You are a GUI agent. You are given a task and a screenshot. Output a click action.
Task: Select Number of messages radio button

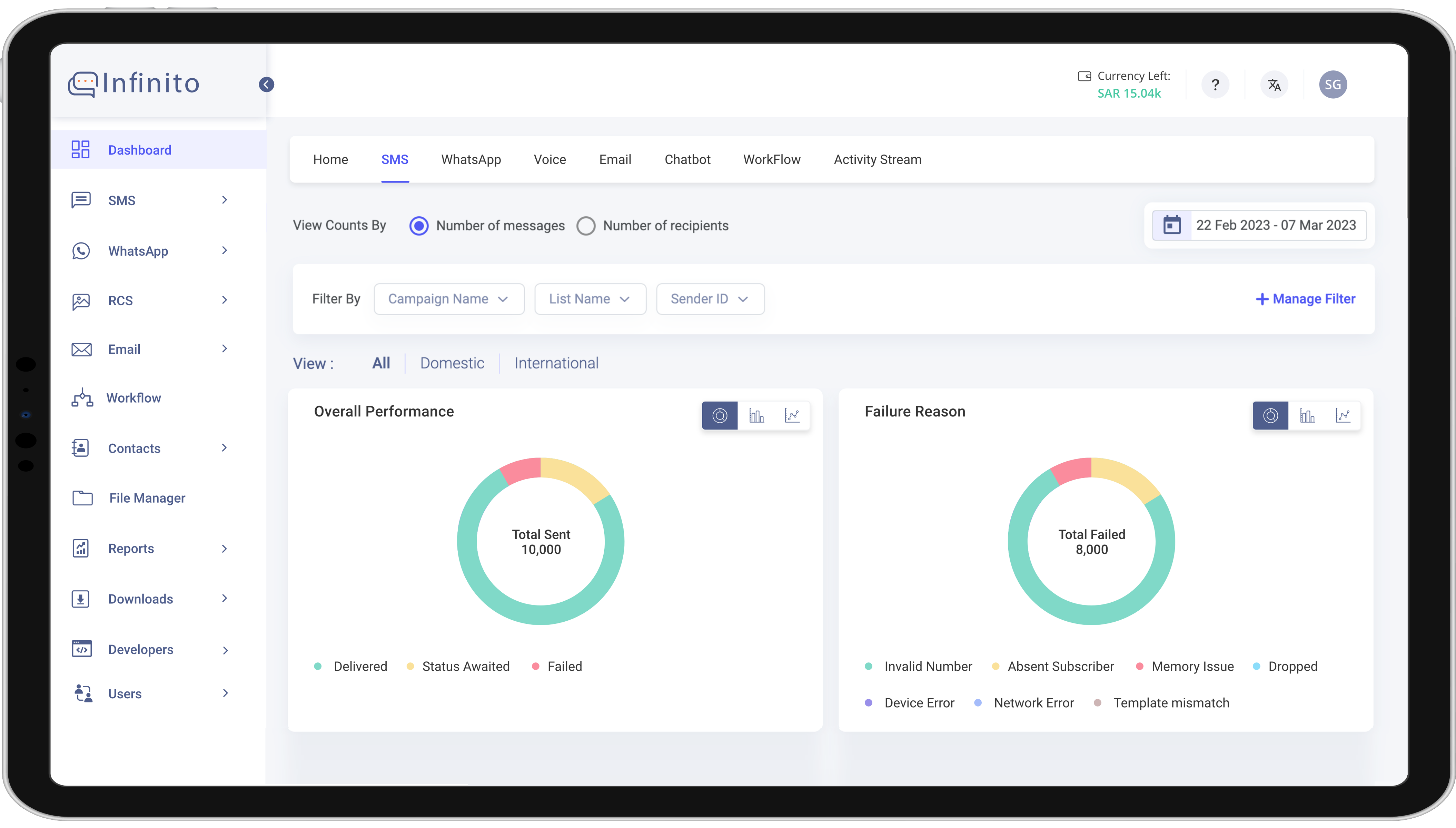(x=419, y=226)
